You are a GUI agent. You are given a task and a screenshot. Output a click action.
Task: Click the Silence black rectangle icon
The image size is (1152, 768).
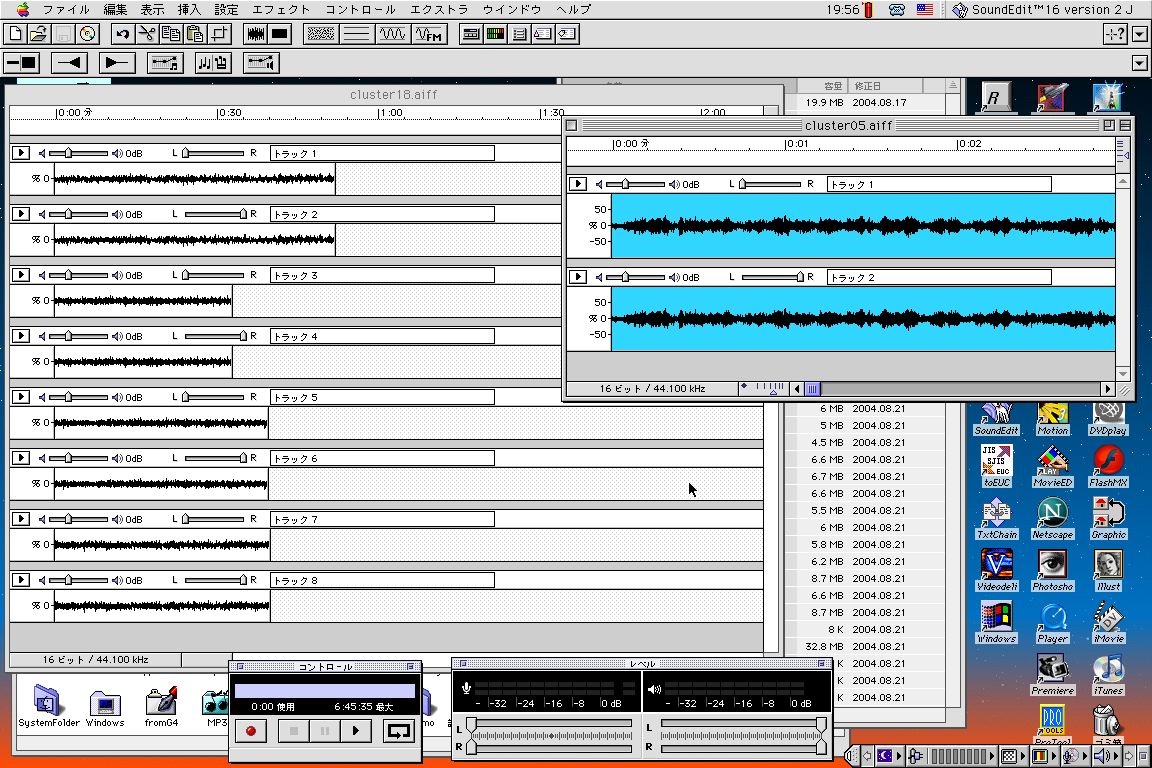point(280,34)
